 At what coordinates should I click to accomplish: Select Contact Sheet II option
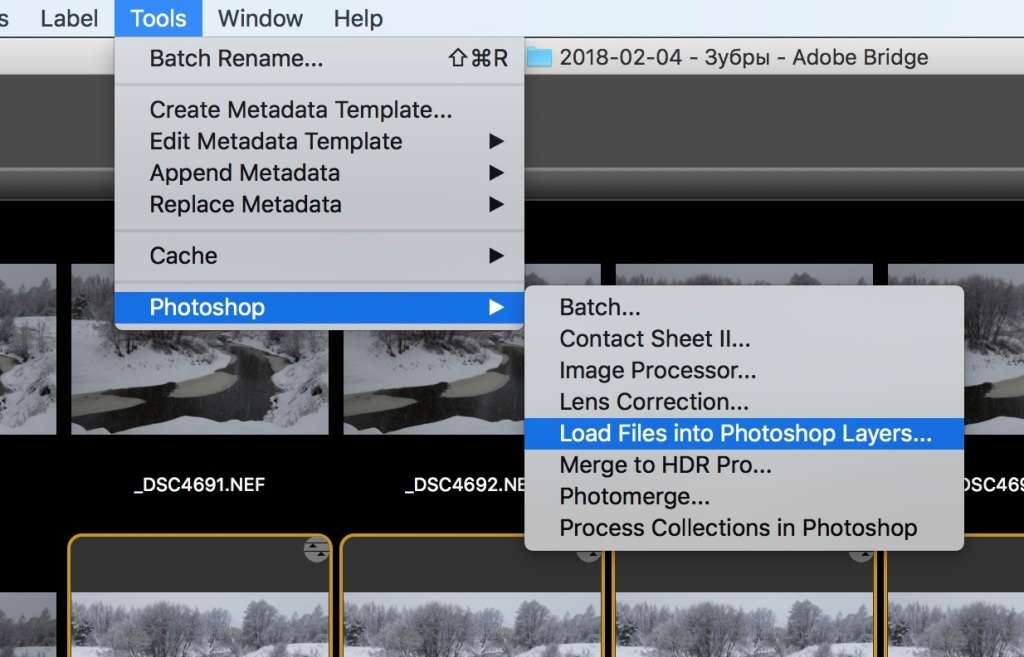654,339
